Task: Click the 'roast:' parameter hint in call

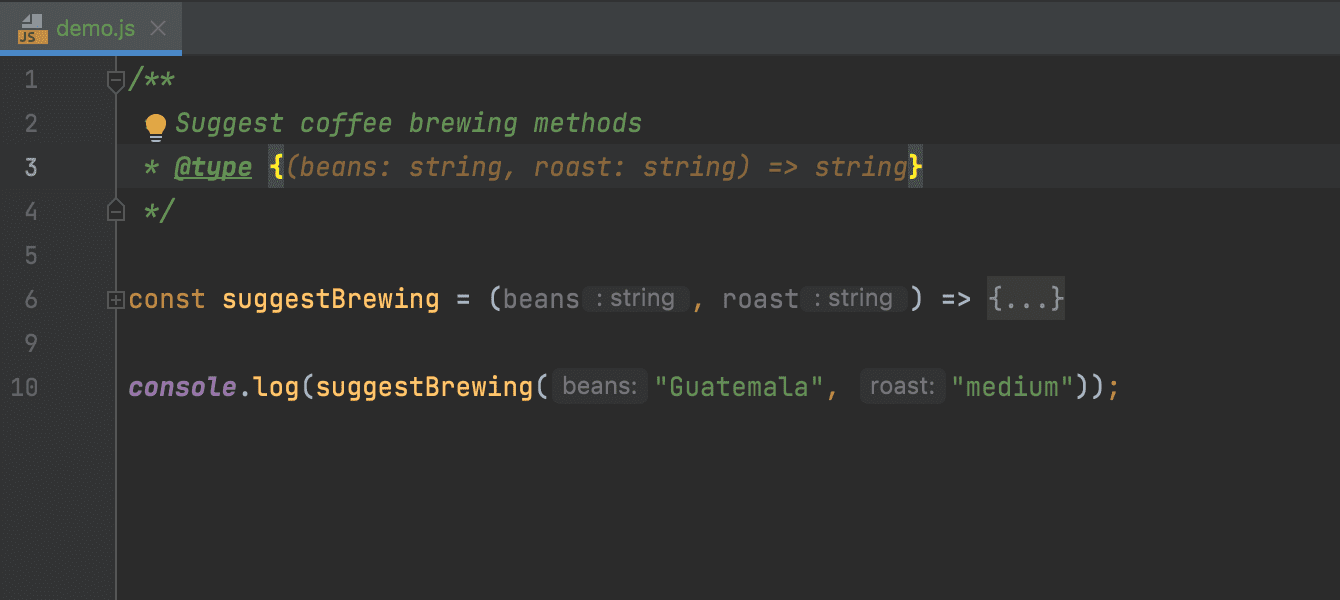Action: click(x=902, y=387)
